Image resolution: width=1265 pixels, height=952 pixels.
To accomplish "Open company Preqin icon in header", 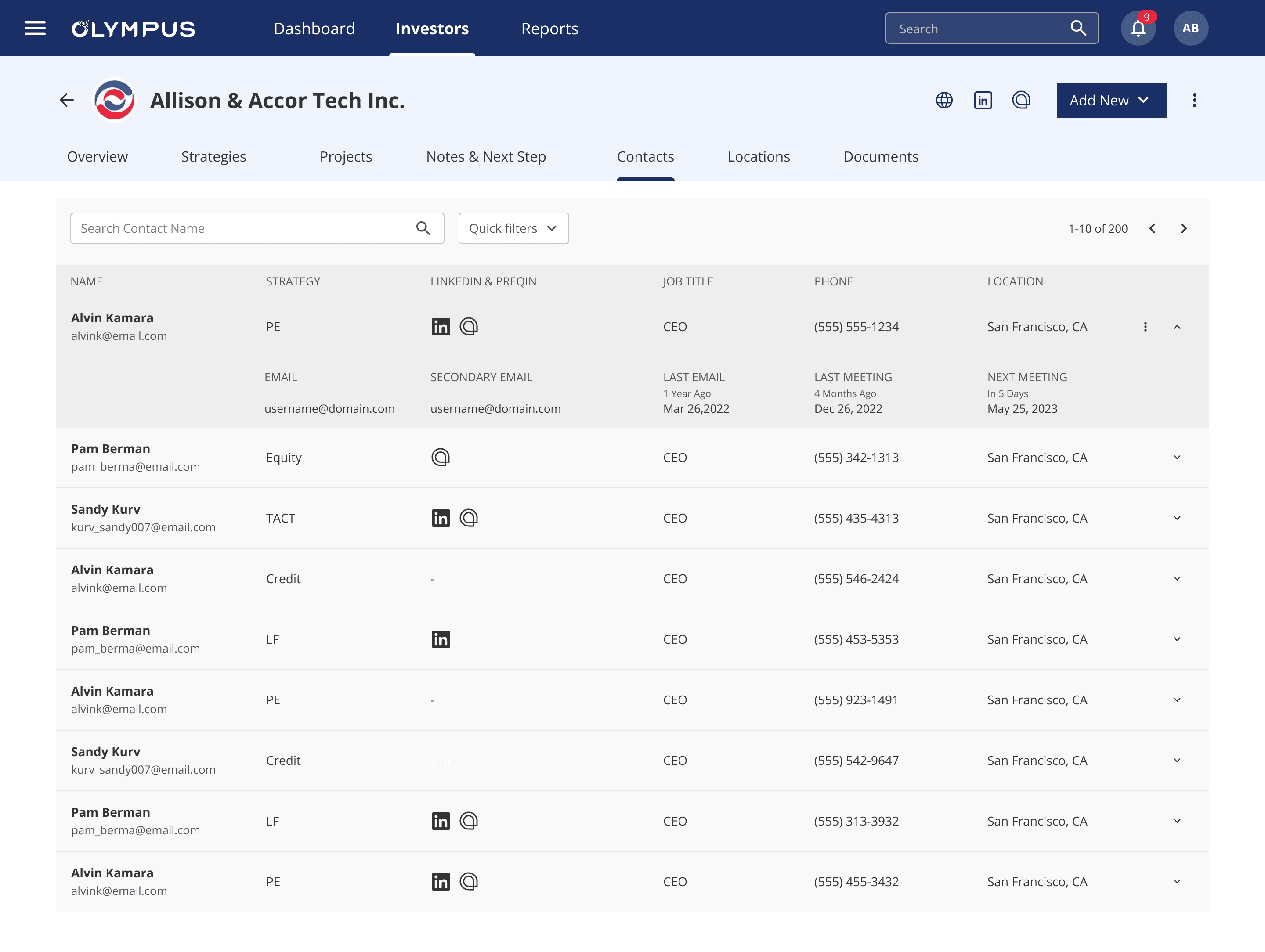I will [x=1021, y=101].
